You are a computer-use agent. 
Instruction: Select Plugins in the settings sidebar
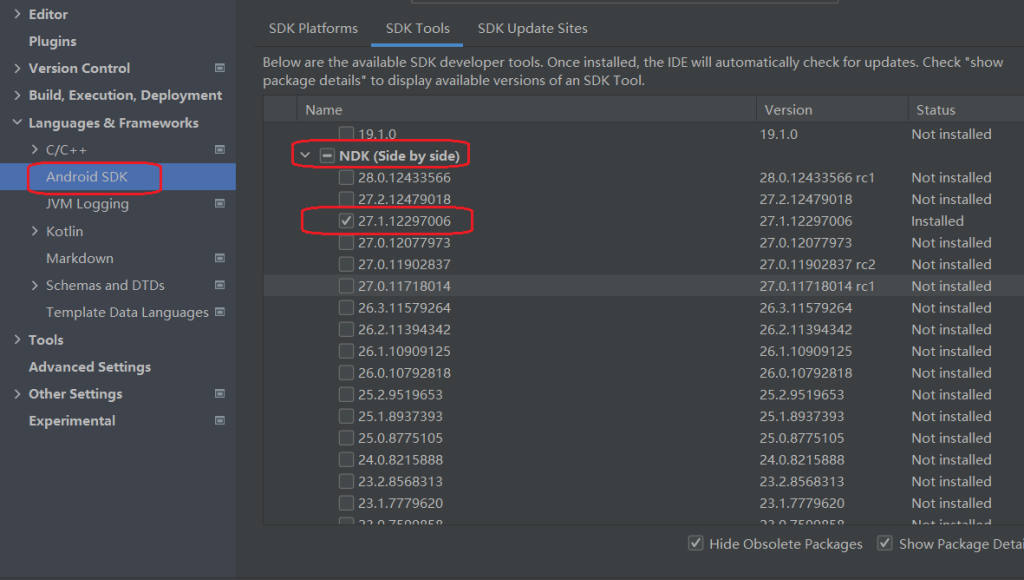[x=52, y=41]
